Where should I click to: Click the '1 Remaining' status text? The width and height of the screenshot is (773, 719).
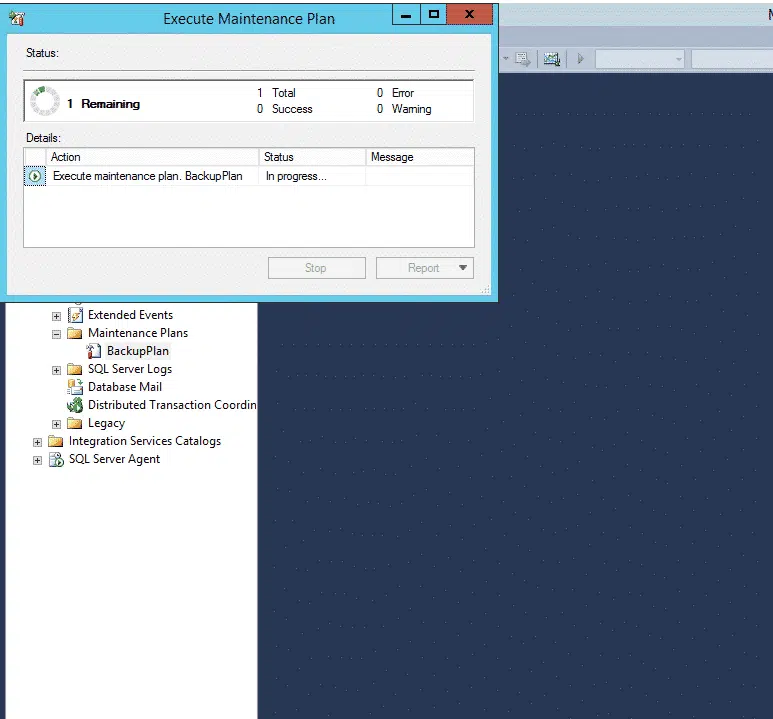coord(104,104)
